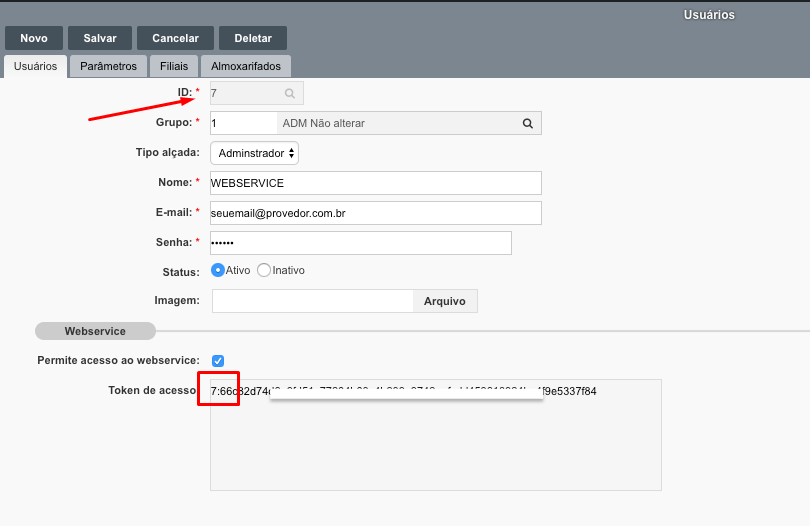Click the magnifier icon in Grupo field
Screen dimensions: 810x526
527,123
